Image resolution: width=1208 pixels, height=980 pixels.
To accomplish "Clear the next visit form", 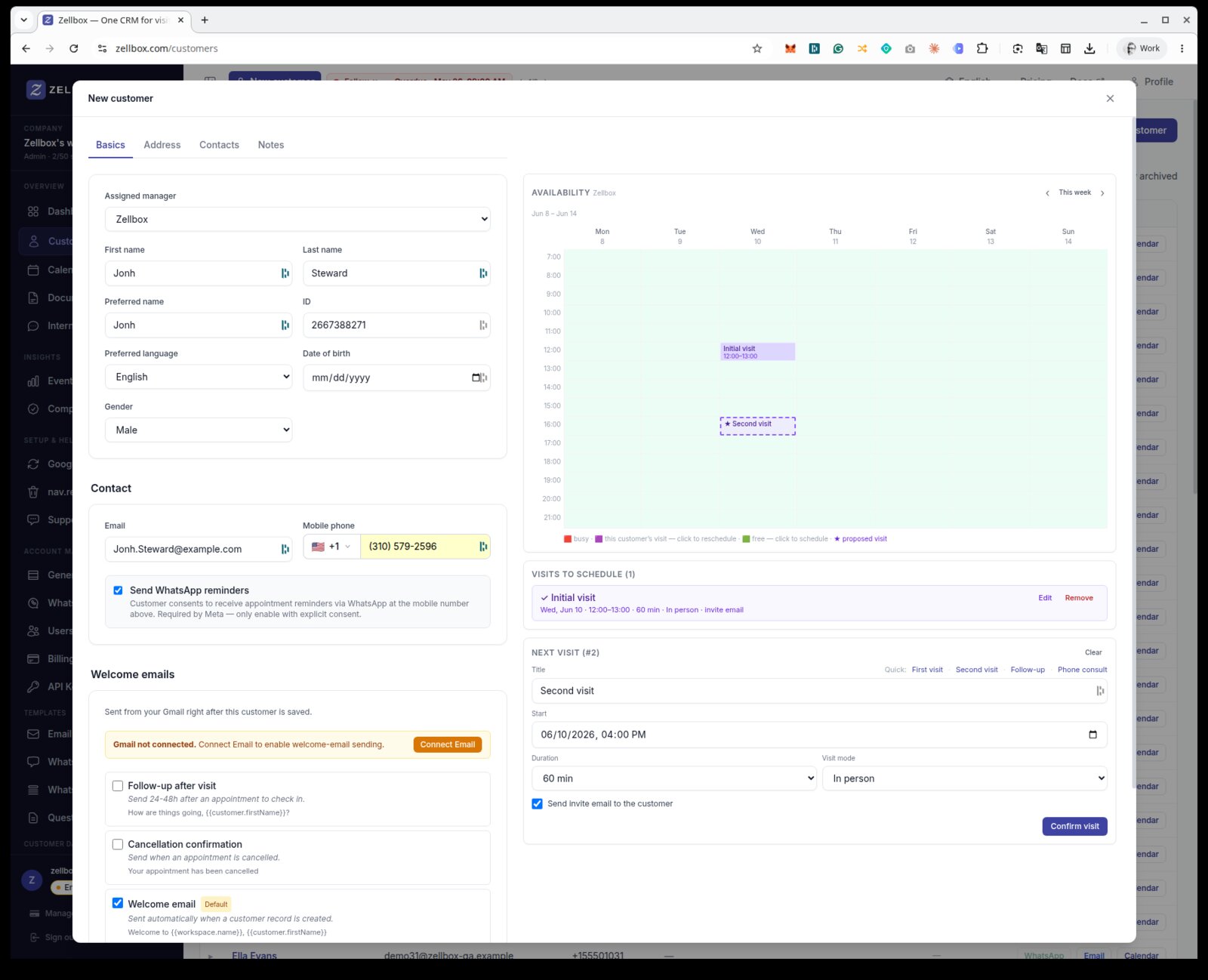I will (x=1093, y=652).
